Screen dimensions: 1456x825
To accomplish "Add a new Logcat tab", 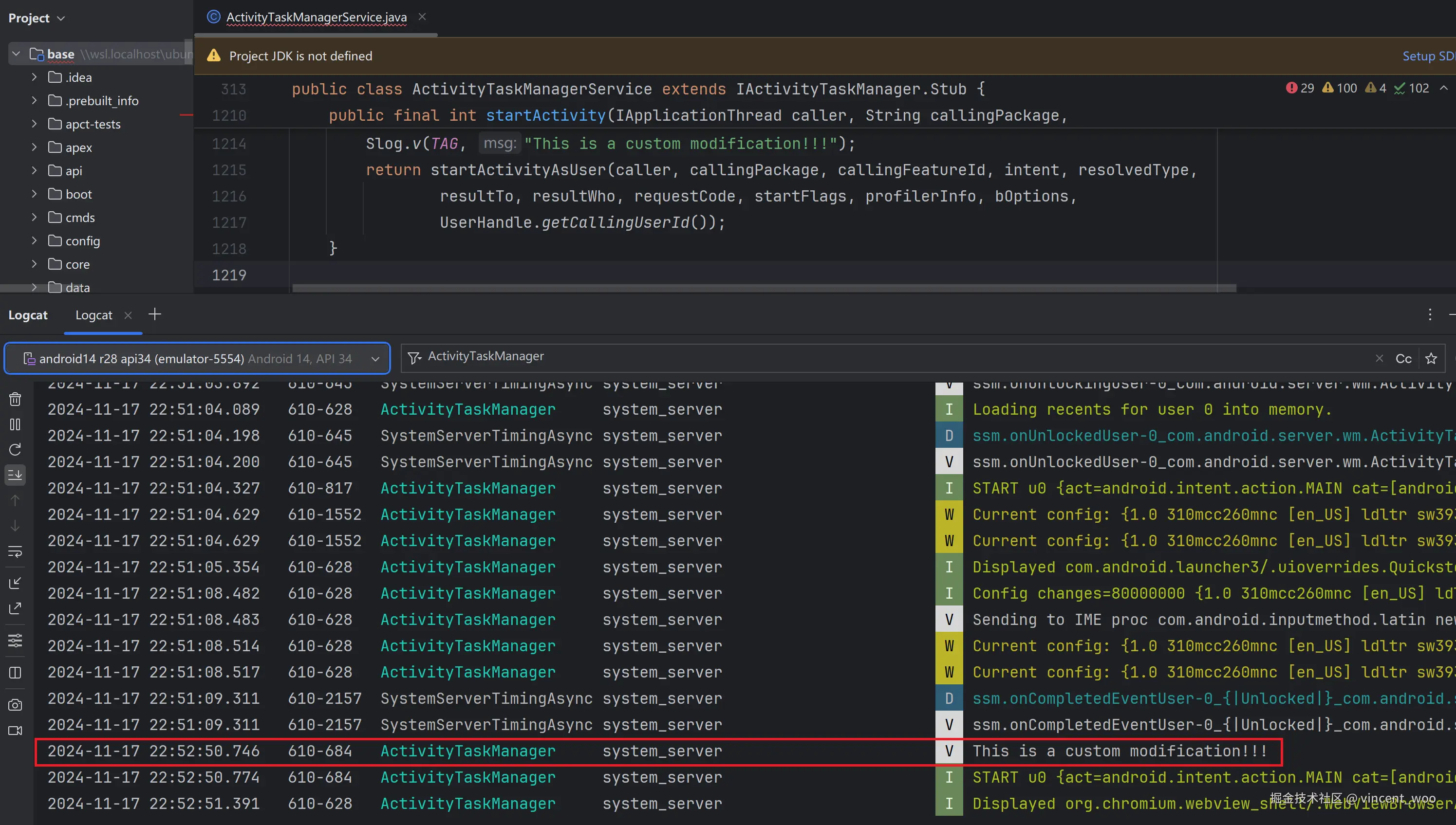I will 155,314.
